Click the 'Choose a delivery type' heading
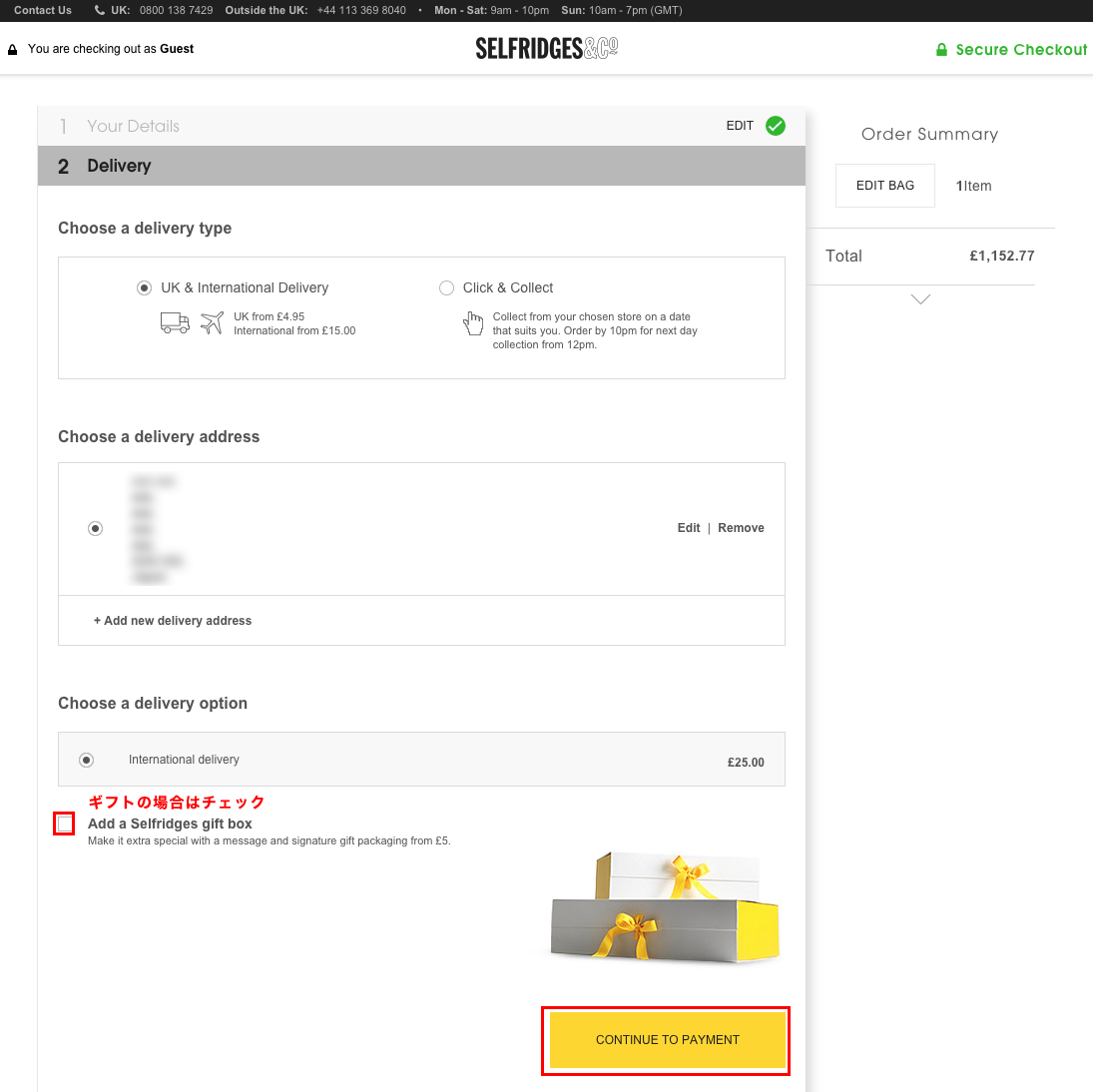The image size is (1093, 1092). pyautogui.click(x=145, y=228)
